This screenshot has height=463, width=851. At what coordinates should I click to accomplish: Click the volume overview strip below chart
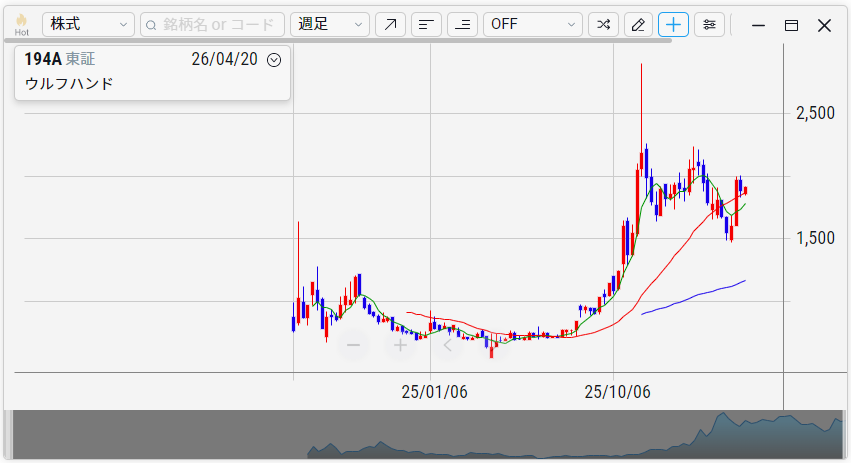[425, 435]
